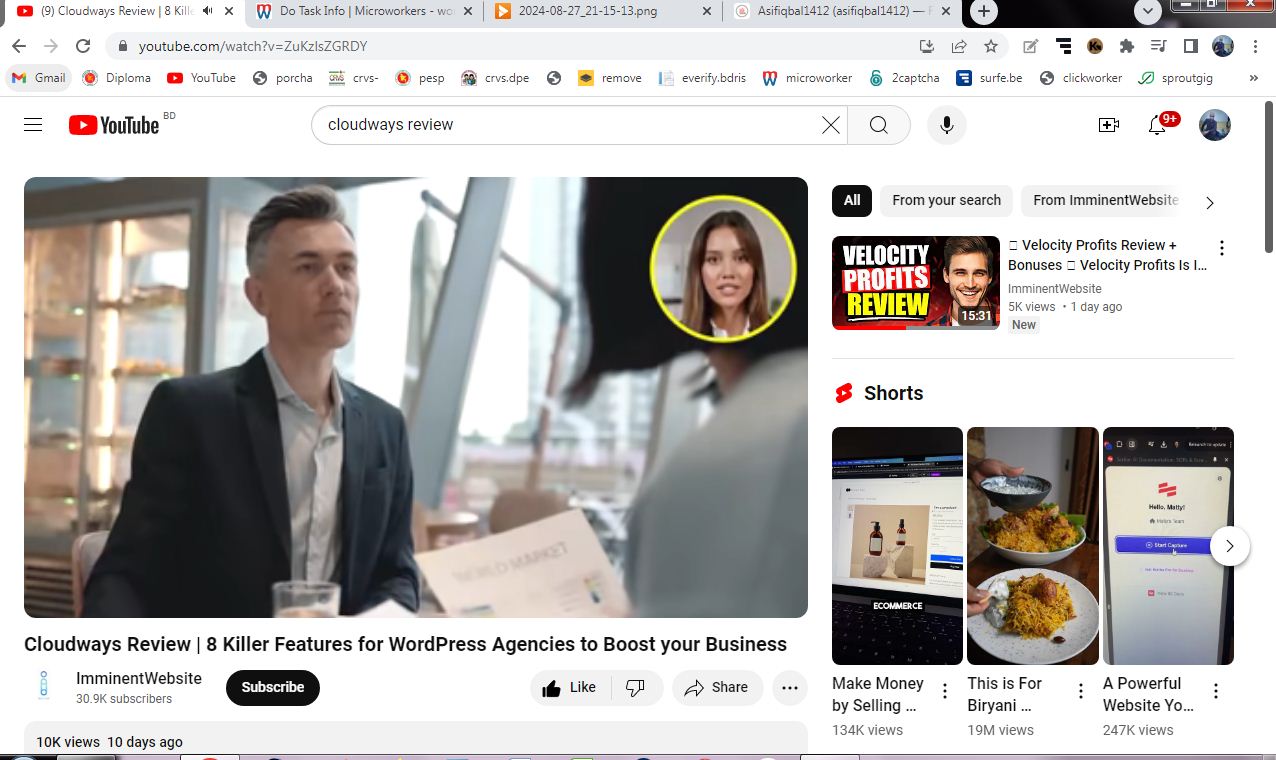Open the microworker bookmark
Image resolution: width=1276 pixels, height=760 pixels.
pyautogui.click(x=807, y=78)
